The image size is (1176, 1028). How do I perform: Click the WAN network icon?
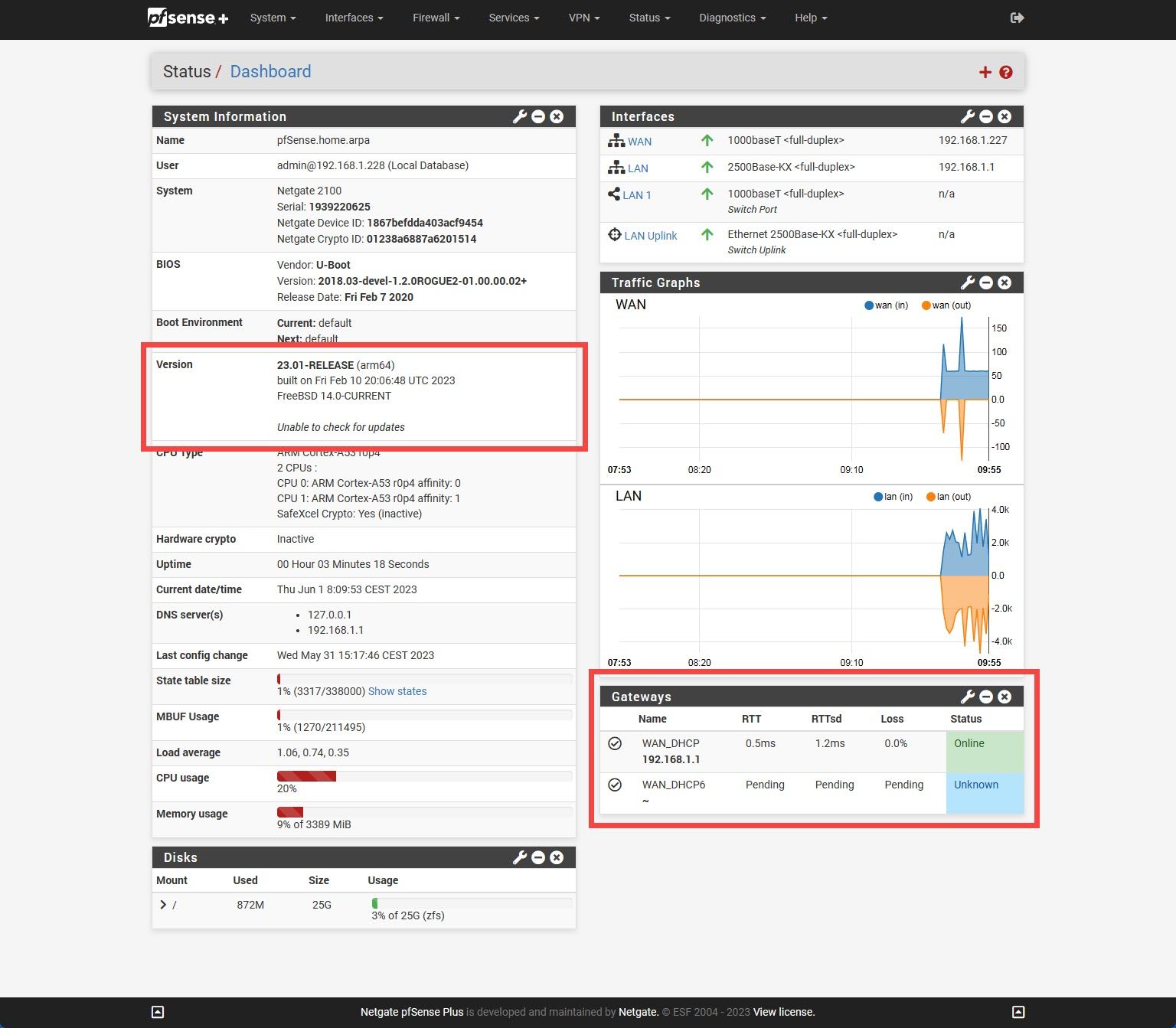[616, 141]
